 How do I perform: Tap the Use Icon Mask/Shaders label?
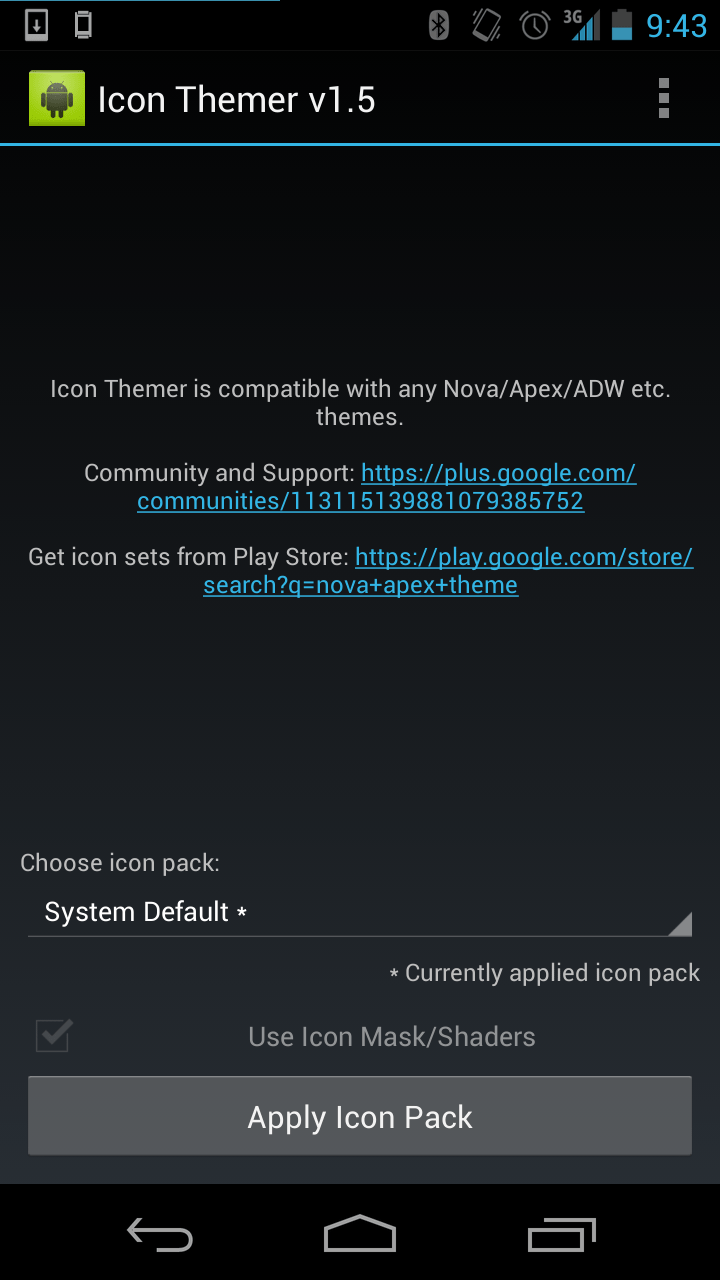click(392, 1037)
